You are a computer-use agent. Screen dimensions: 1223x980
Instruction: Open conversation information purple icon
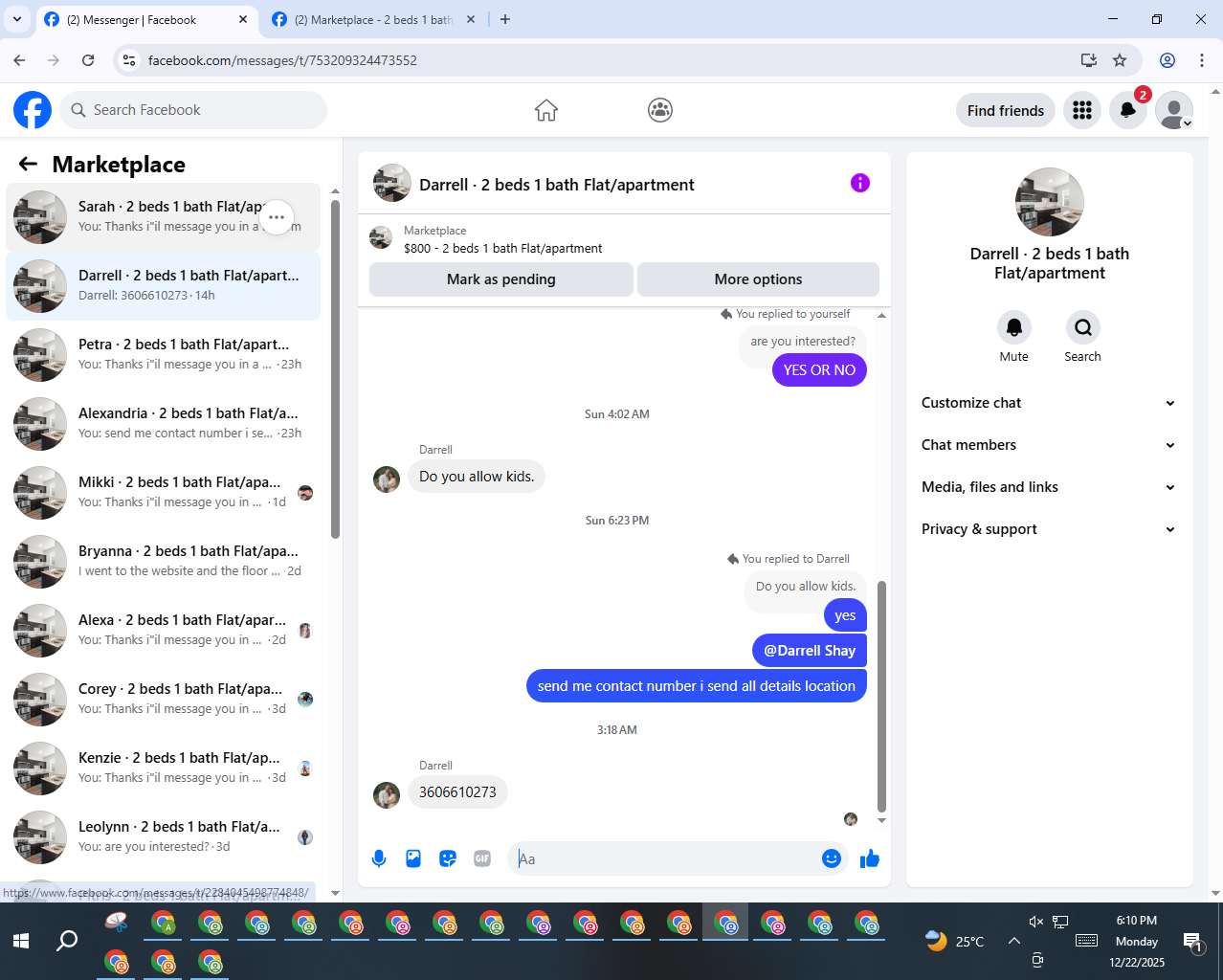(x=860, y=183)
